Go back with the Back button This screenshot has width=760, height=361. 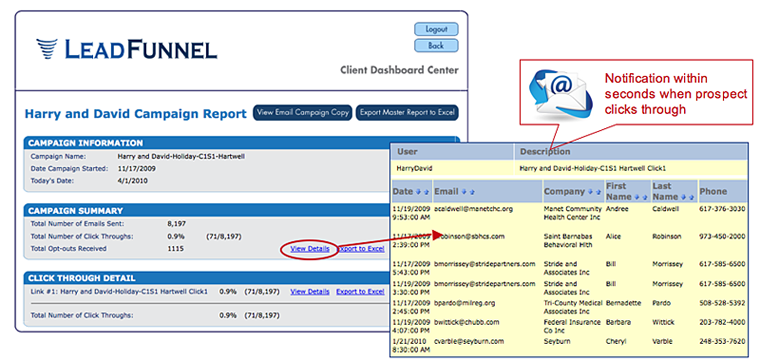pos(436,46)
